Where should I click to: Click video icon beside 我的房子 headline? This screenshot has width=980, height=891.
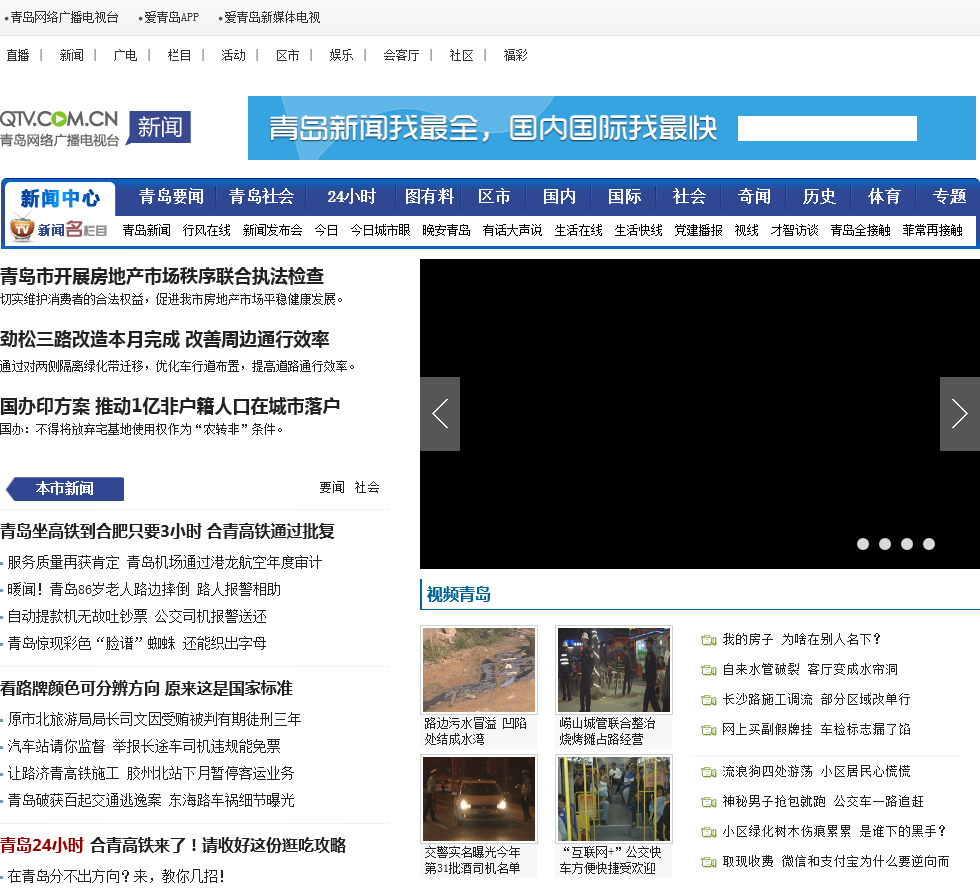pyautogui.click(x=709, y=640)
